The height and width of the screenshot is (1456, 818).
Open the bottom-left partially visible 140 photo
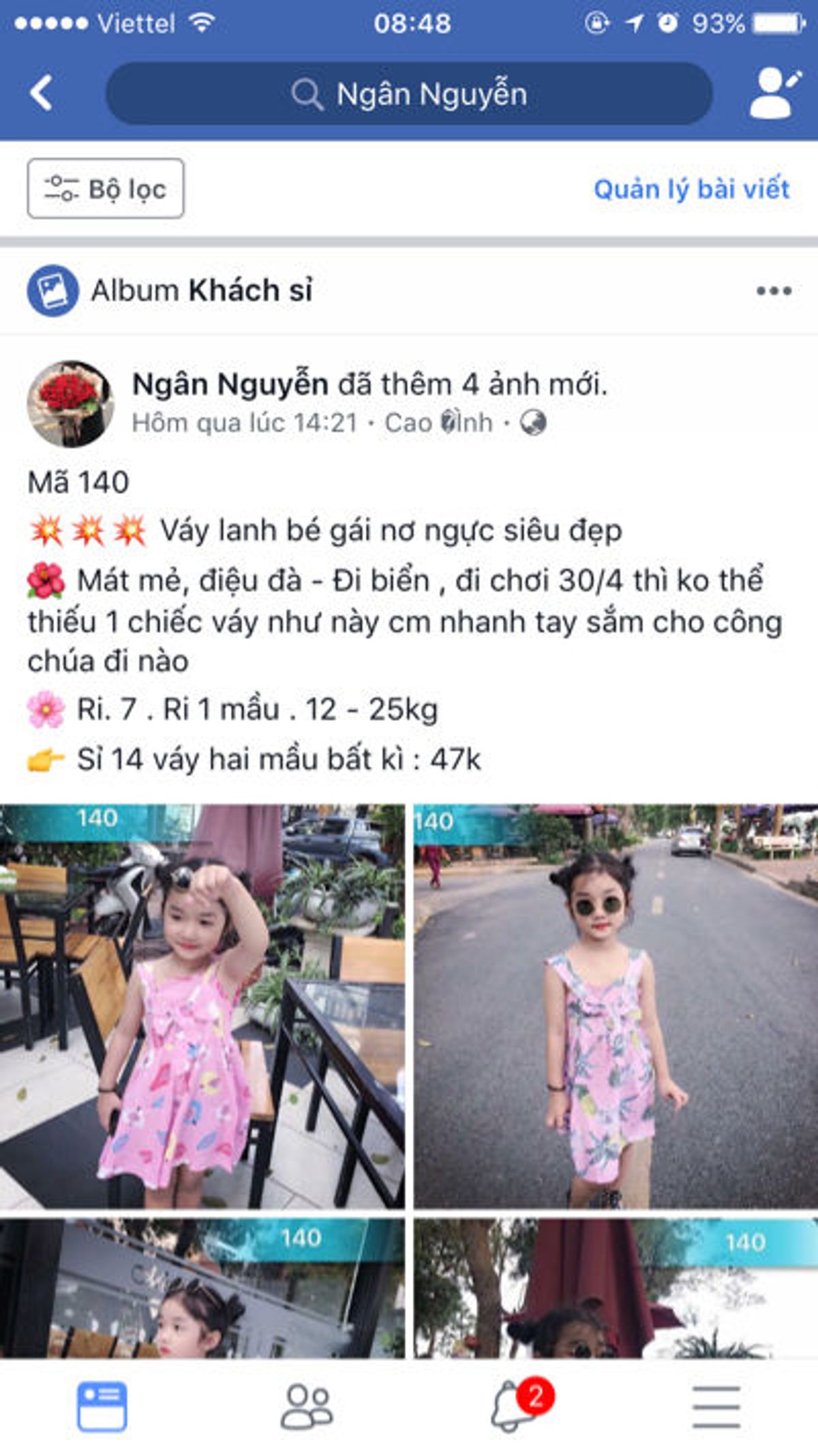202,1288
